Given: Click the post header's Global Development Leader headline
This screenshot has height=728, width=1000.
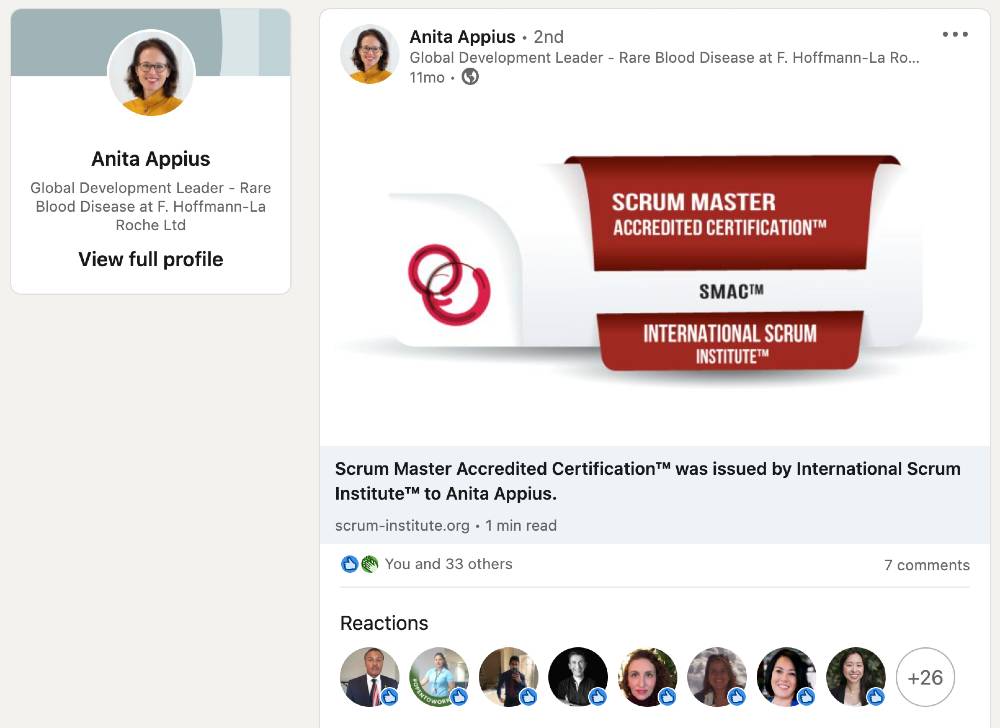Looking at the screenshot, I should pyautogui.click(x=664, y=58).
